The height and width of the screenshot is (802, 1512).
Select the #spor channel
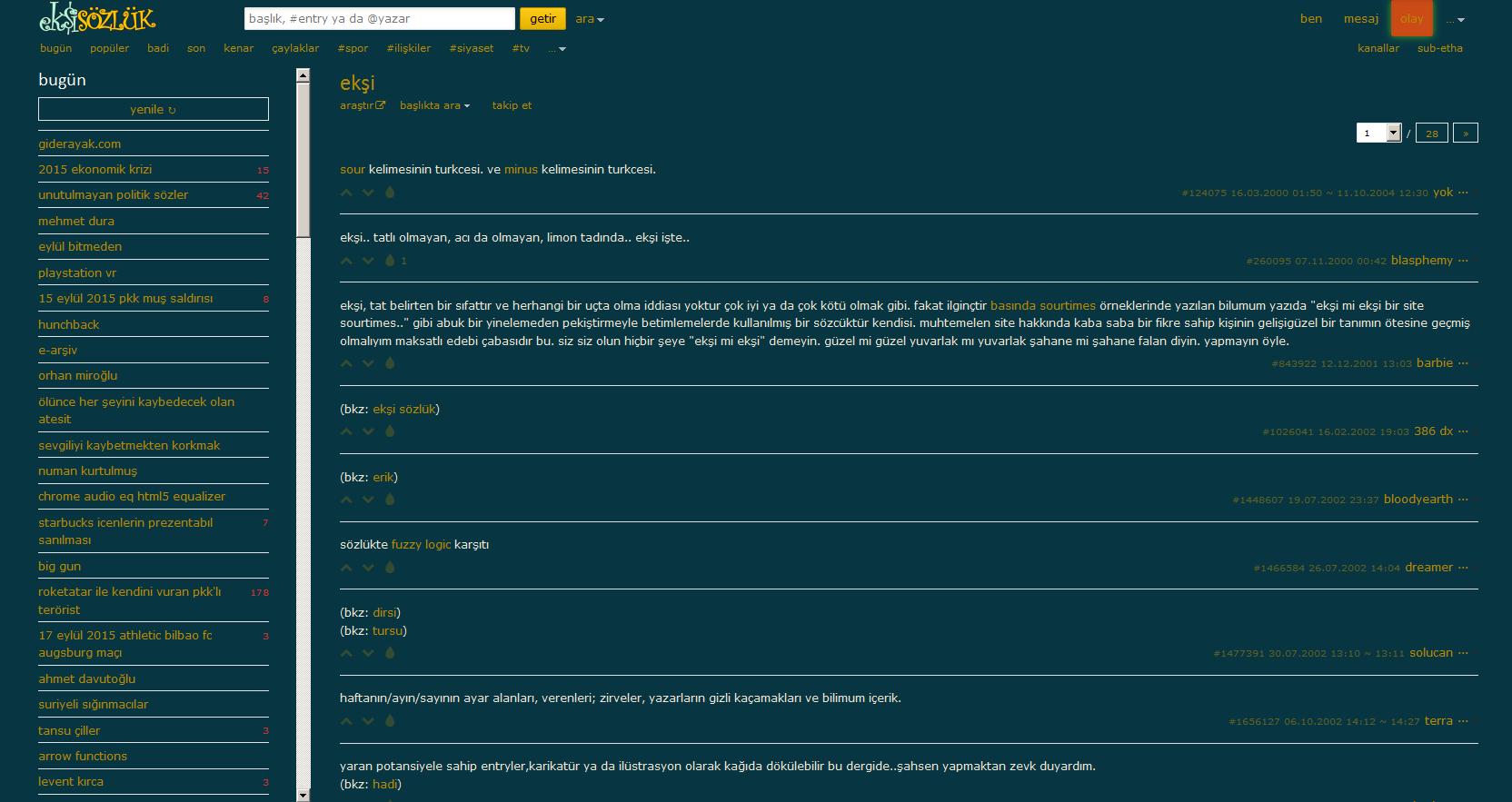(353, 48)
